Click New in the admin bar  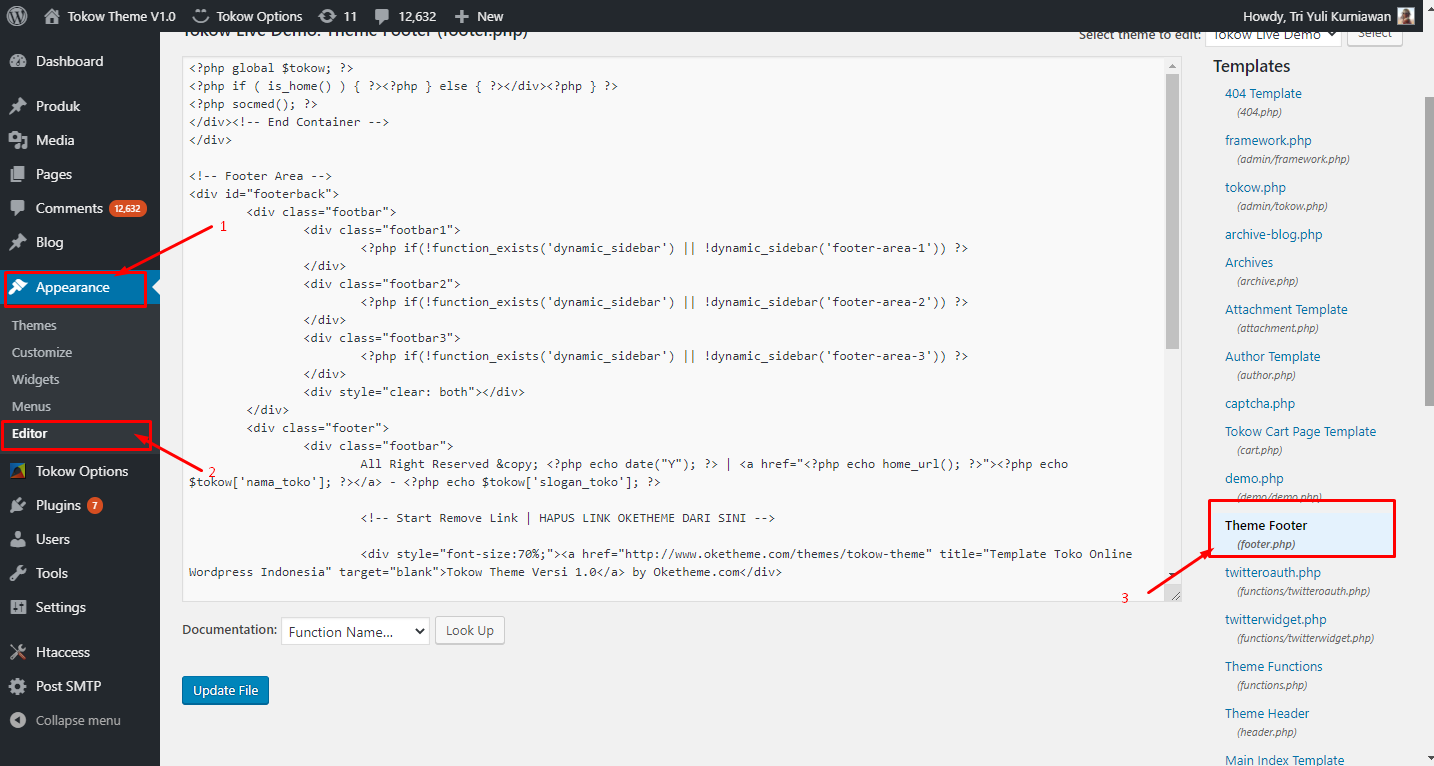479,15
